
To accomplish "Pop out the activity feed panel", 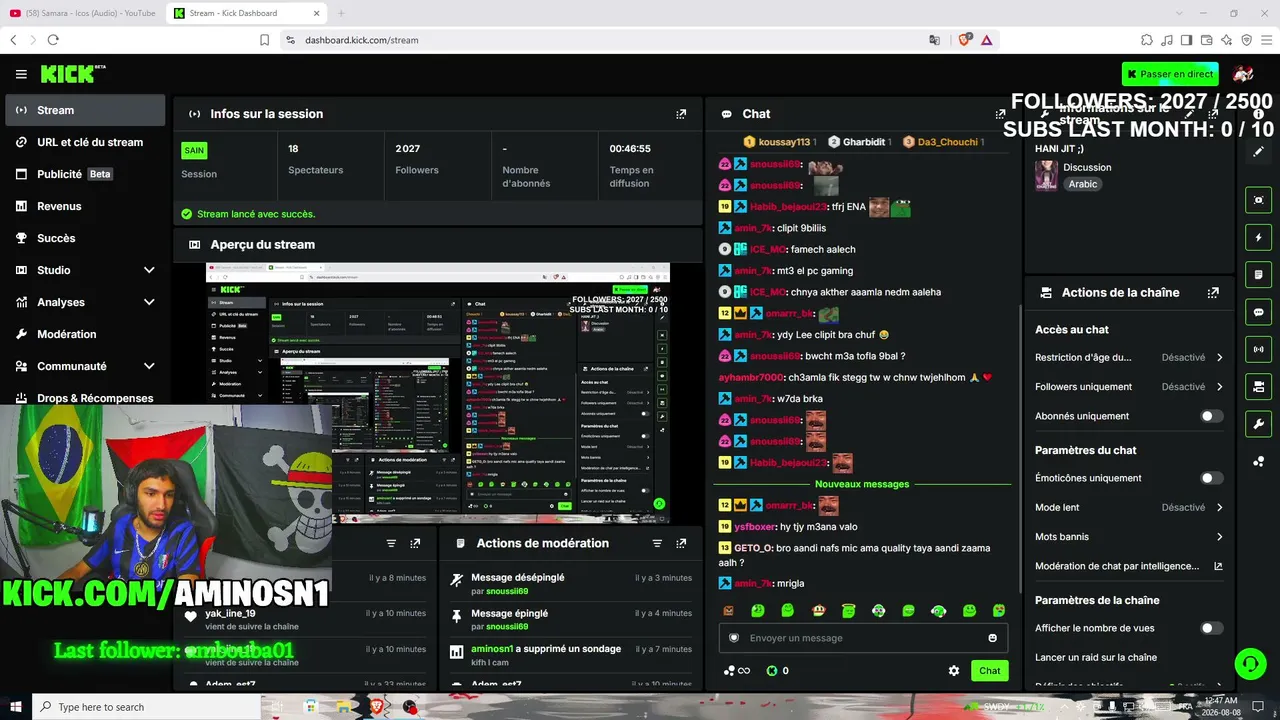I will [415, 543].
